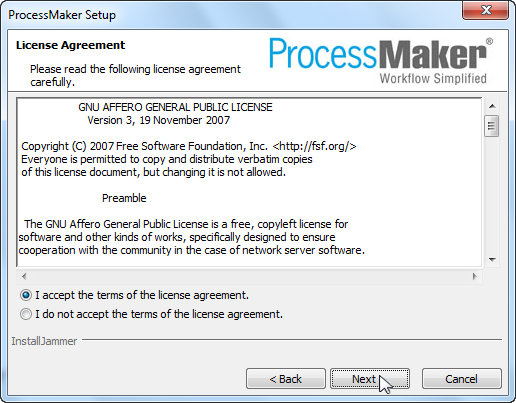The height and width of the screenshot is (403, 516).
Task: Click the fsf.org URL in license text
Action: coord(314,146)
